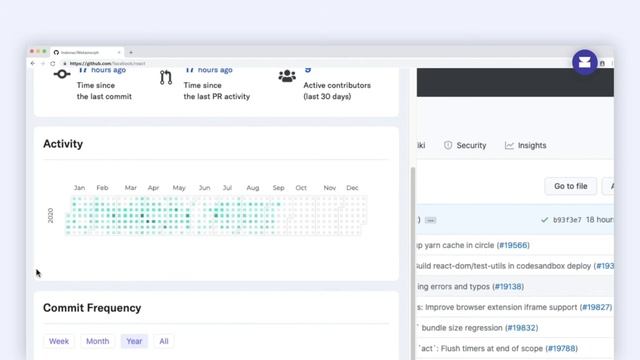Click the purple extension icon in the toolbar
This screenshot has width=640, height=360.
tap(584, 62)
